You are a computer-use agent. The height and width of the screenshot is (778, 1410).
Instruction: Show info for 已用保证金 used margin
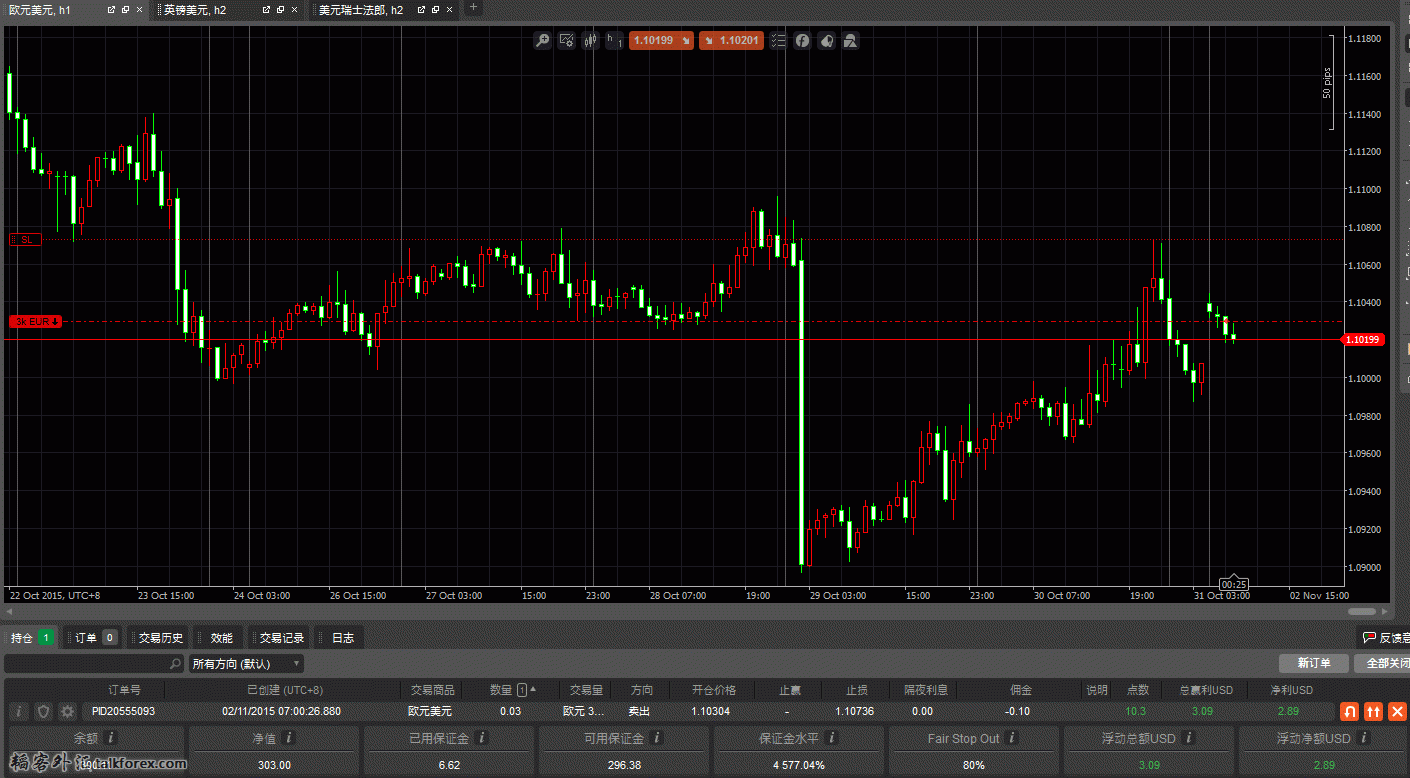[x=482, y=738]
